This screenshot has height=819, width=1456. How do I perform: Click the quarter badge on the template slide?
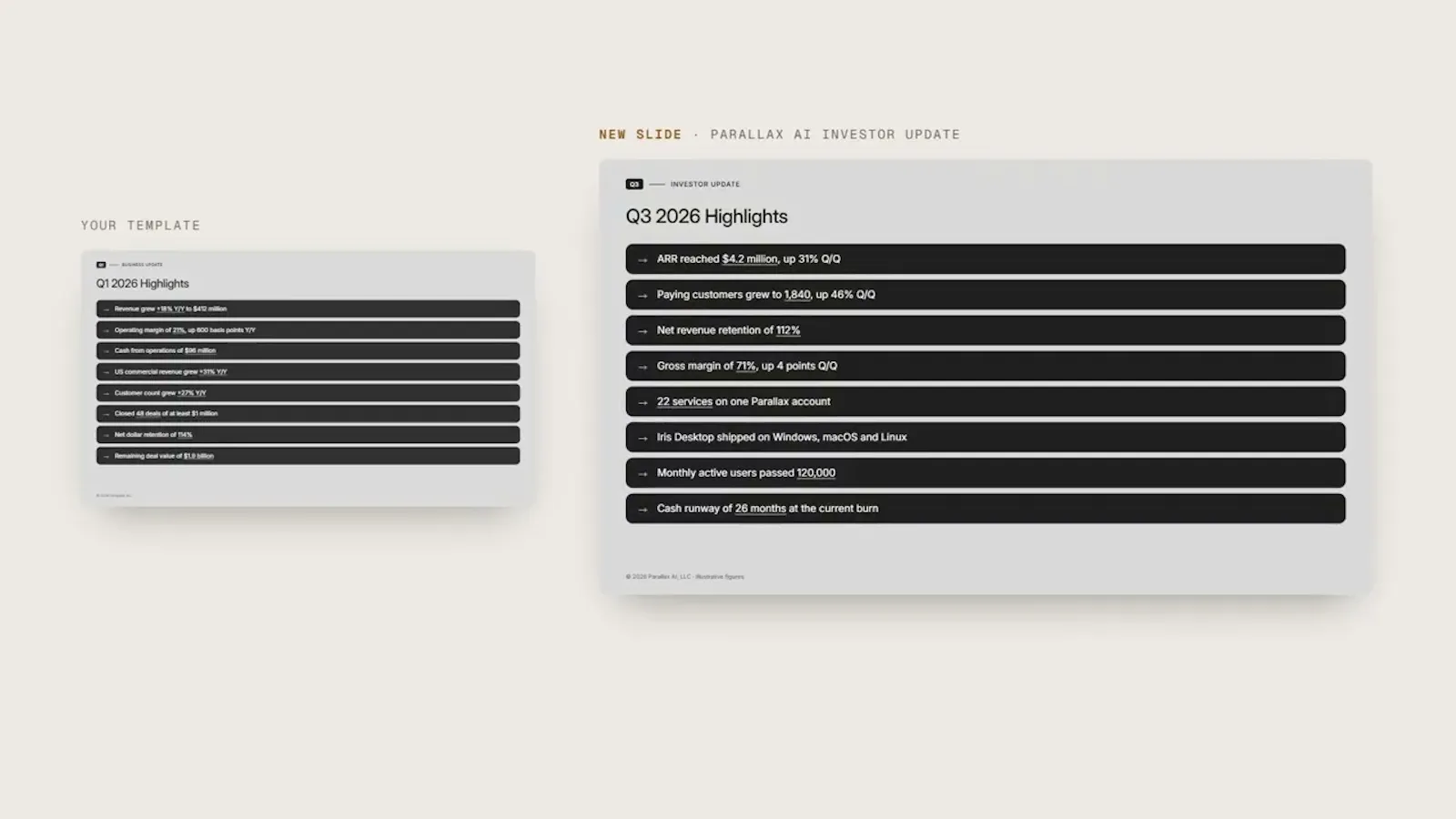101,265
